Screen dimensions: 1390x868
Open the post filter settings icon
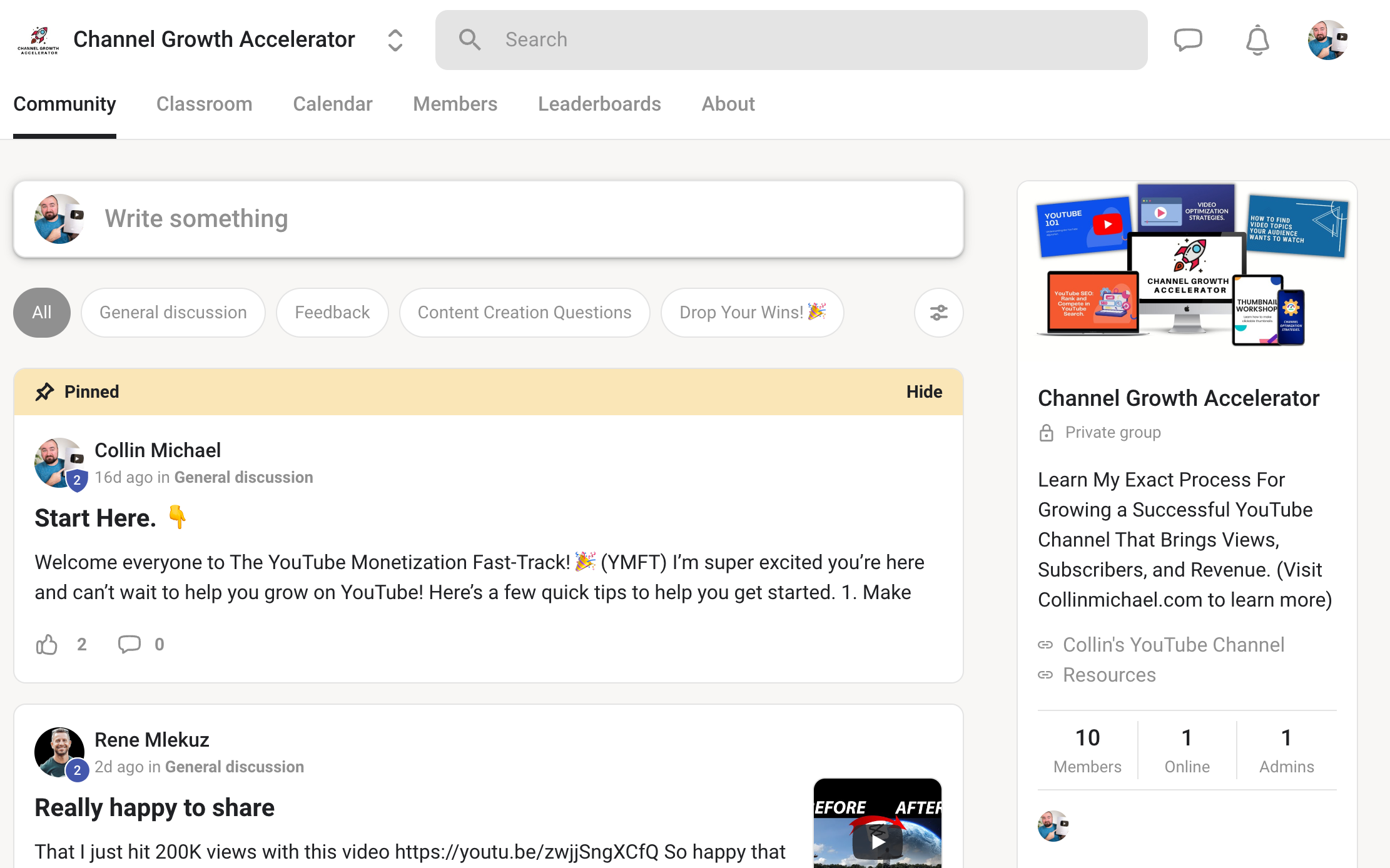pyautogui.click(x=938, y=313)
